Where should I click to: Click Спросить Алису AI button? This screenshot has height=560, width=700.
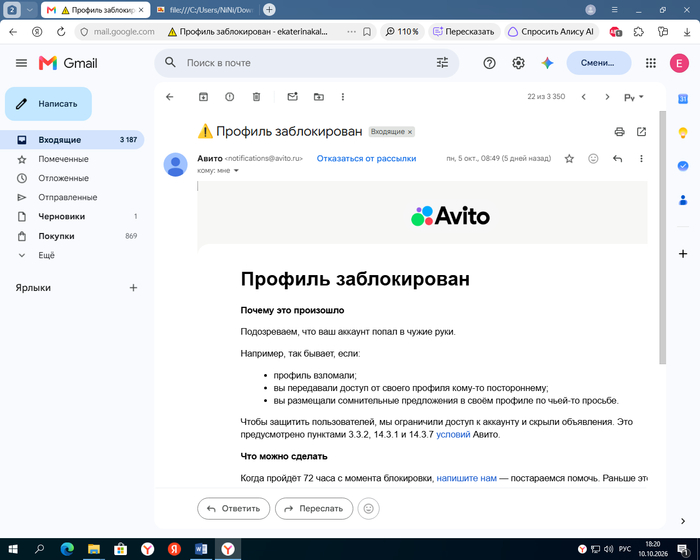(x=551, y=32)
